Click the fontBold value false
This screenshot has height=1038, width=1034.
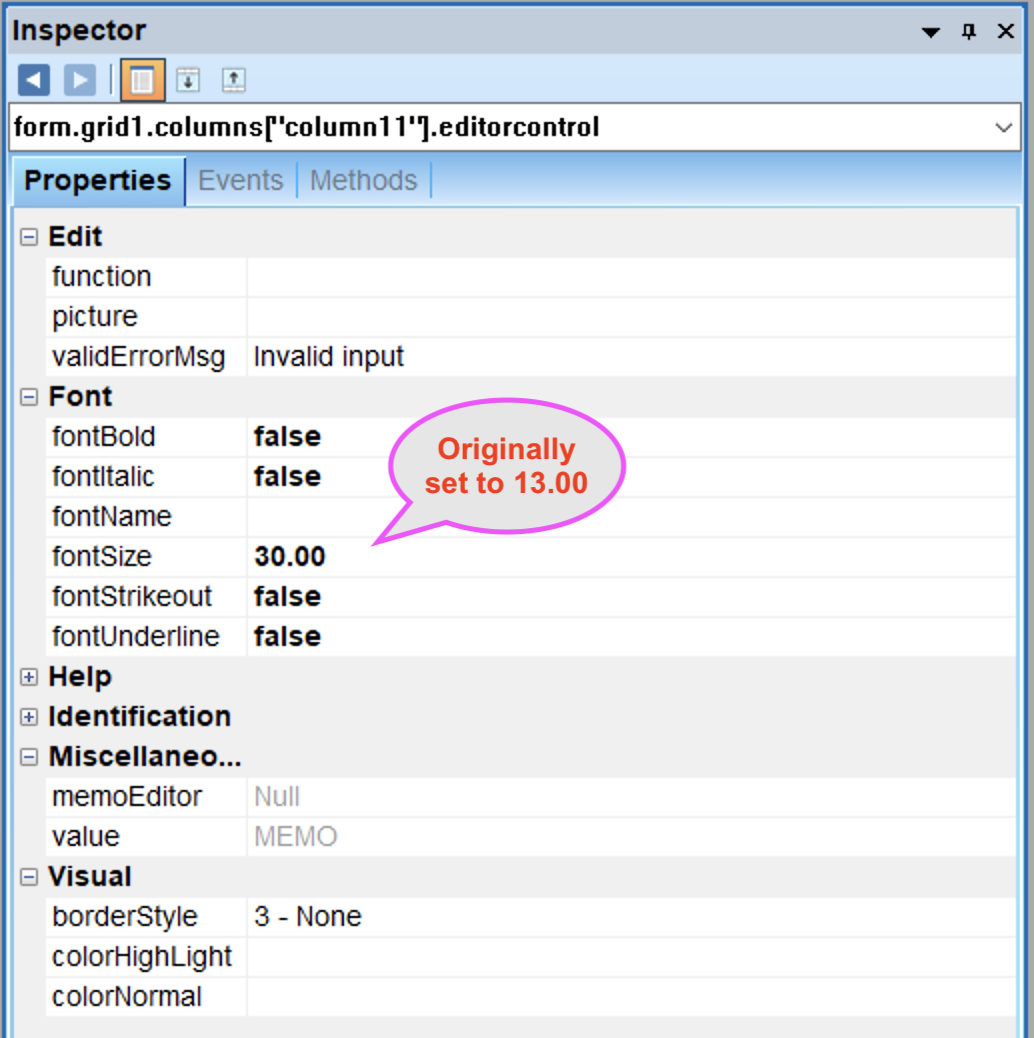point(288,437)
